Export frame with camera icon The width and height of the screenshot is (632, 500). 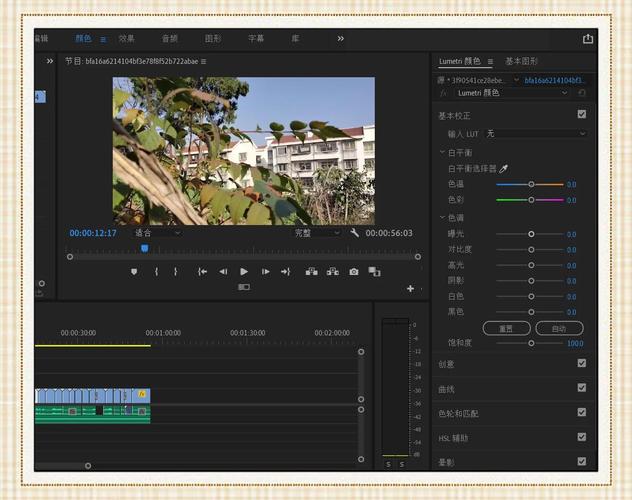tap(354, 272)
